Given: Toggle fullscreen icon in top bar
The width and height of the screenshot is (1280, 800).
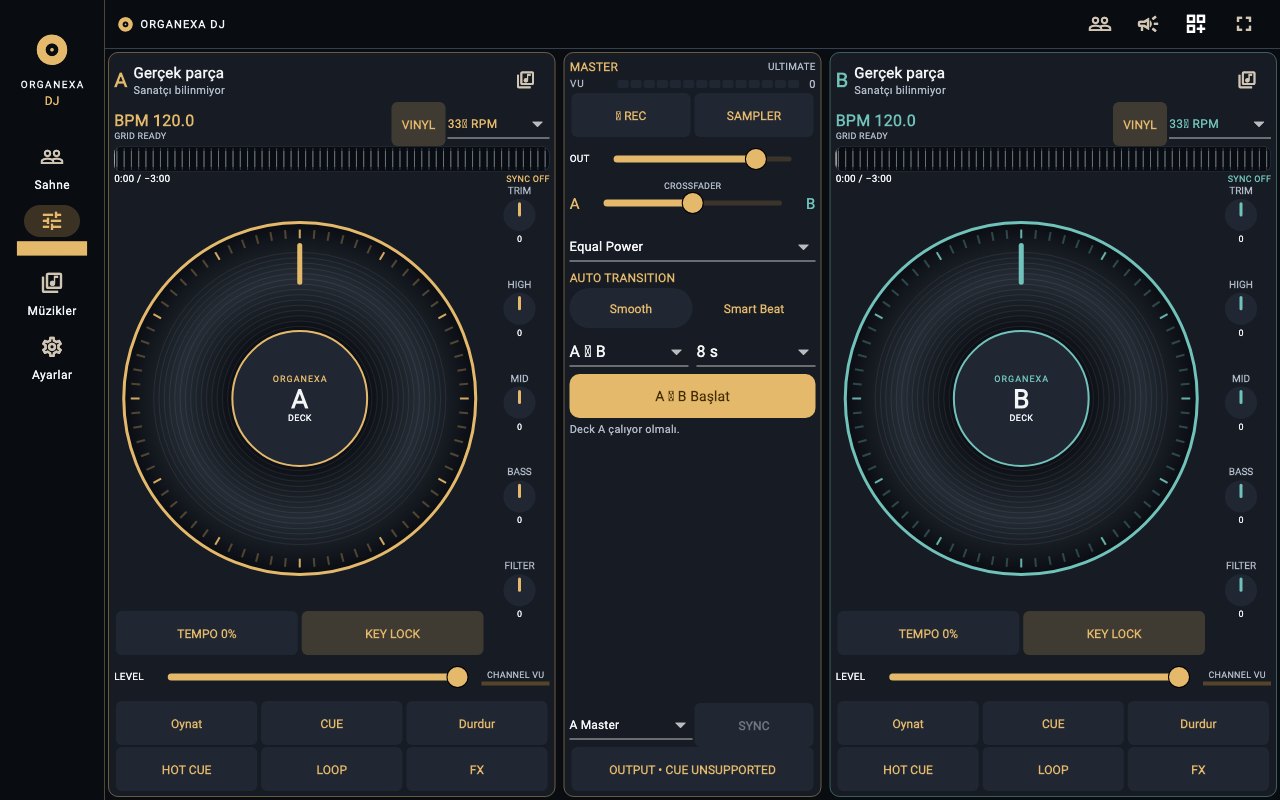Looking at the screenshot, I should 1244,24.
